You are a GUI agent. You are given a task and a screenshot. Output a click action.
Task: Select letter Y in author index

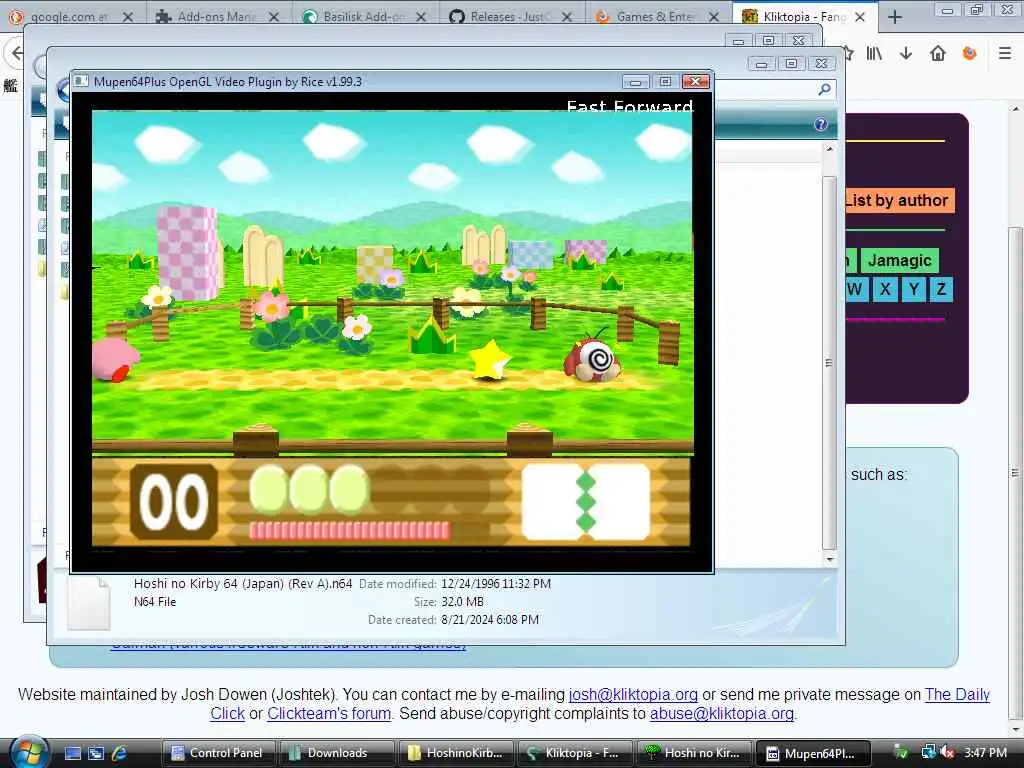(x=914, y=289)
